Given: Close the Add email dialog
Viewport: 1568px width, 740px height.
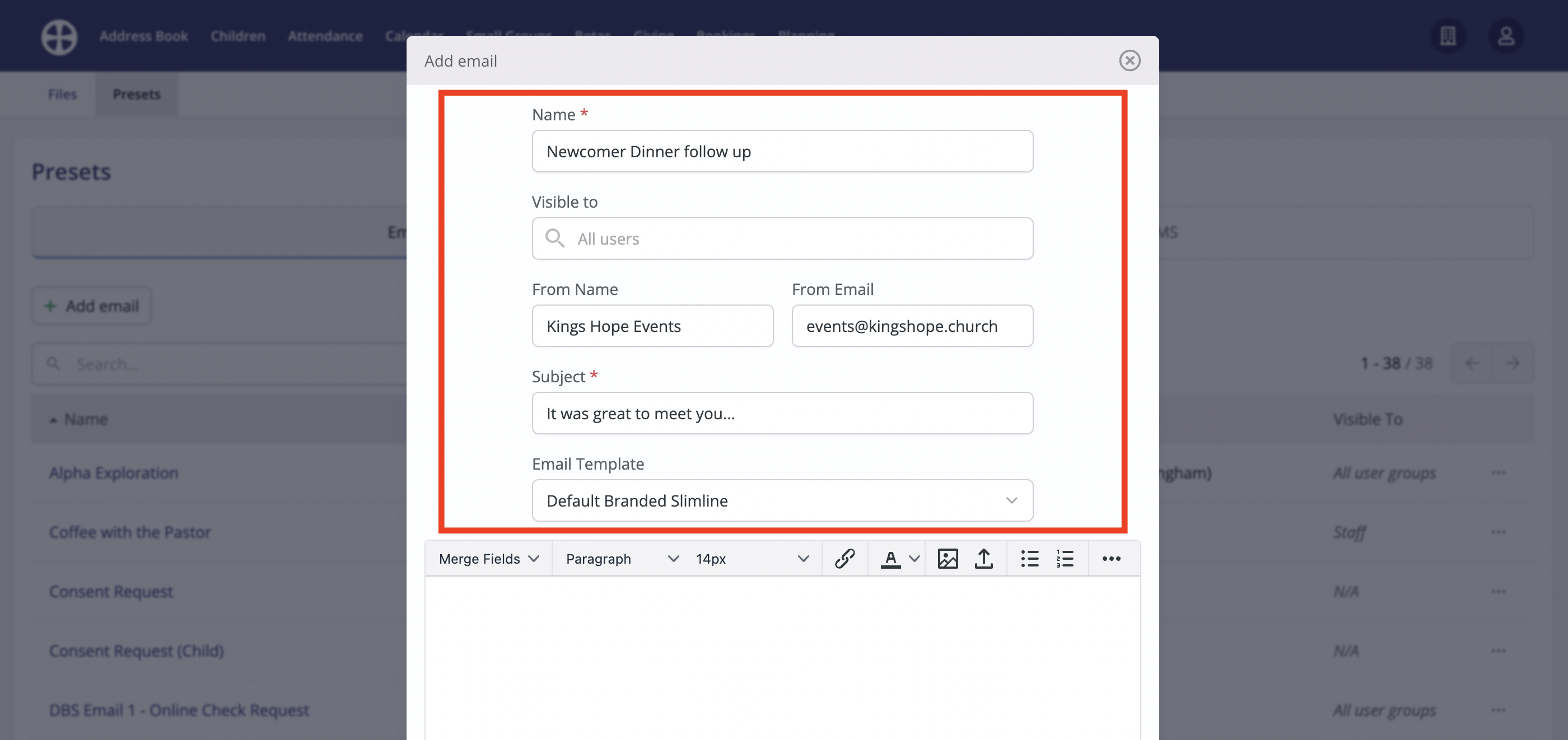Looking at the screenshot, I should pyautogui.click(x=1129, y=60).
